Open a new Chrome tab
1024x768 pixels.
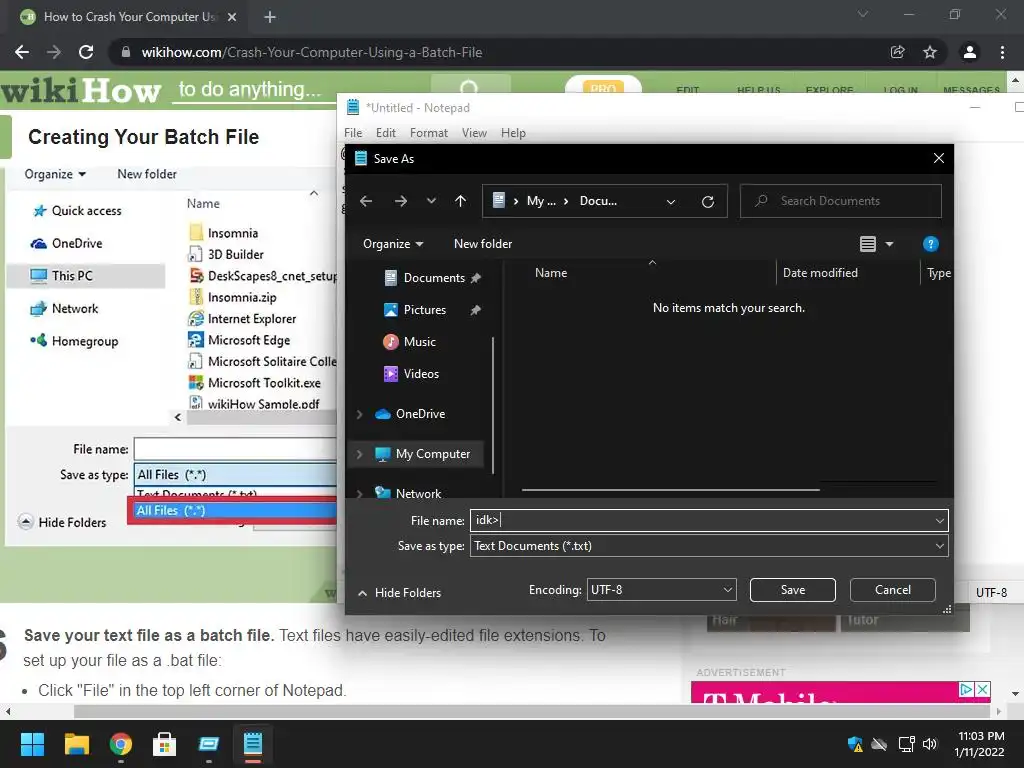click(x=270, y=17)
